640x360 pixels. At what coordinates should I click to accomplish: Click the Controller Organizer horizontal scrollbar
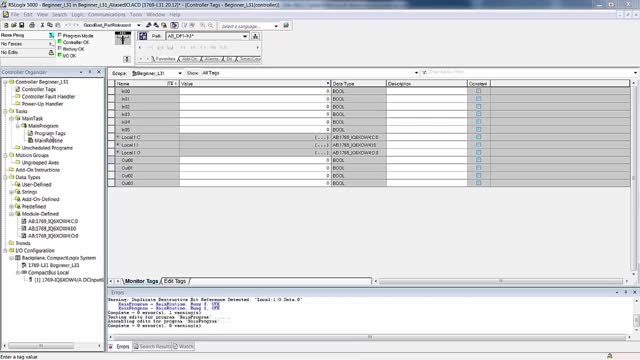pyautogui.click(x=41, y=346)
